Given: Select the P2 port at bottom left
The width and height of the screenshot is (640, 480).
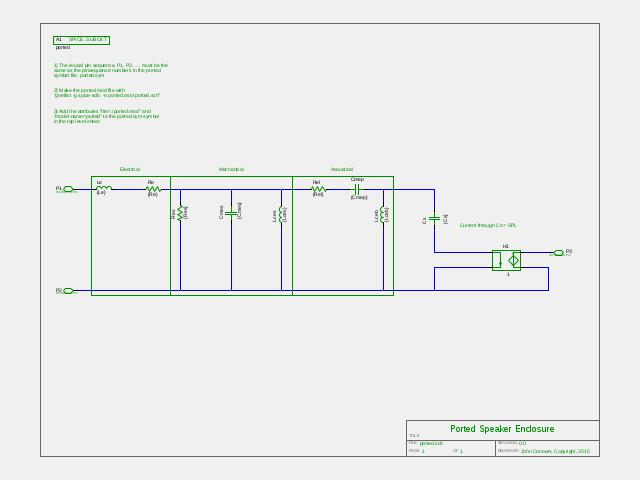Looking at the screenshot, I should click(68, 291).
